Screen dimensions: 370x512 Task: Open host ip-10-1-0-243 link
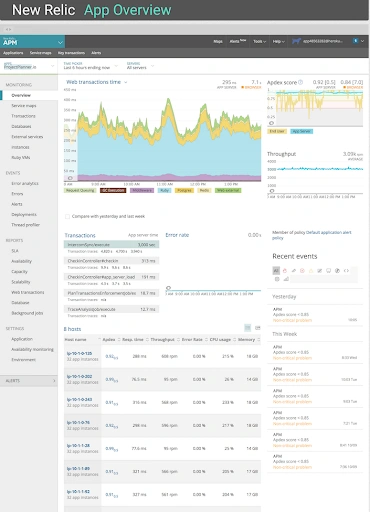[79, 399]
